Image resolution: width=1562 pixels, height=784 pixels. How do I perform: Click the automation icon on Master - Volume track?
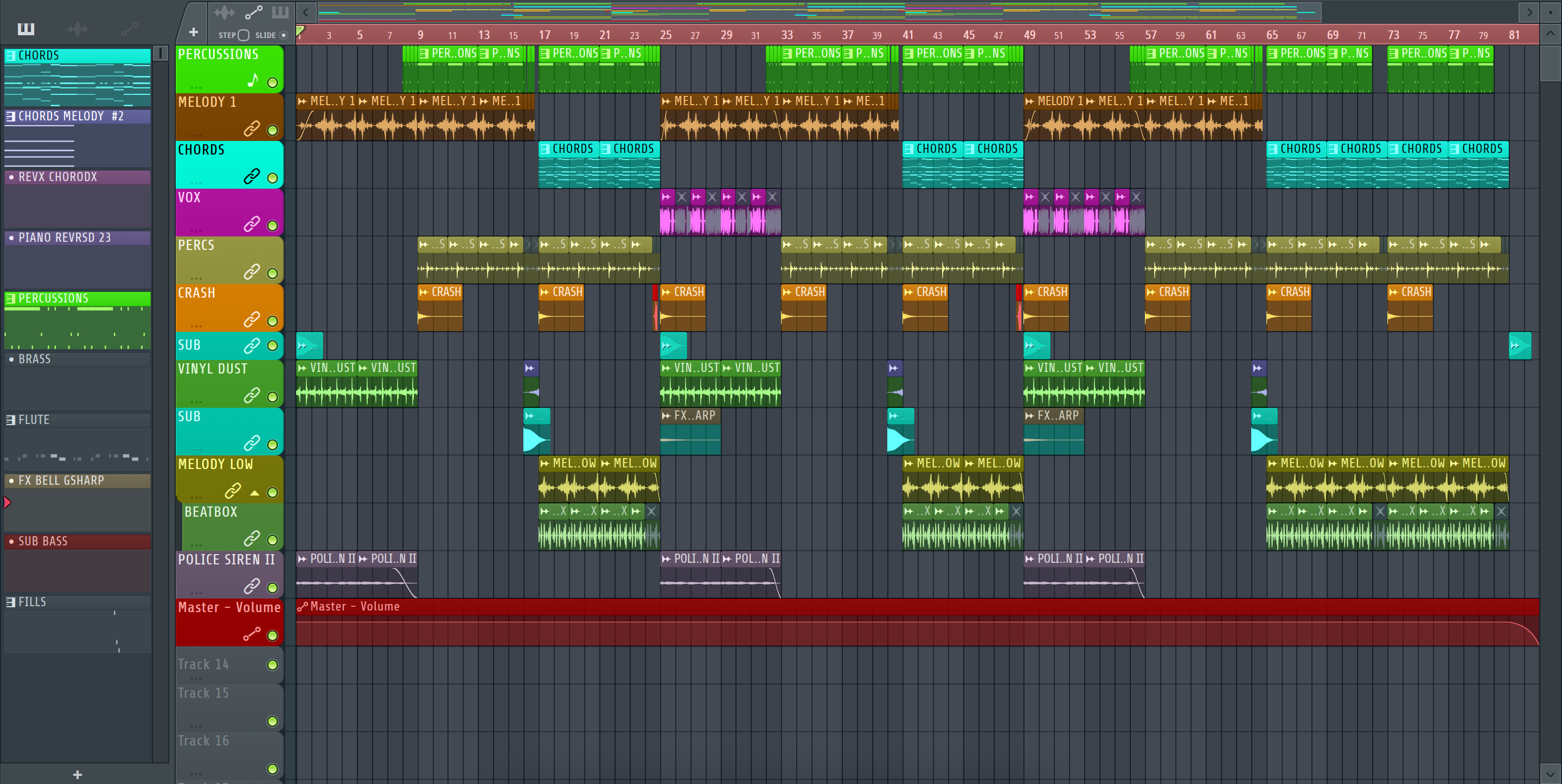point(252,634)
